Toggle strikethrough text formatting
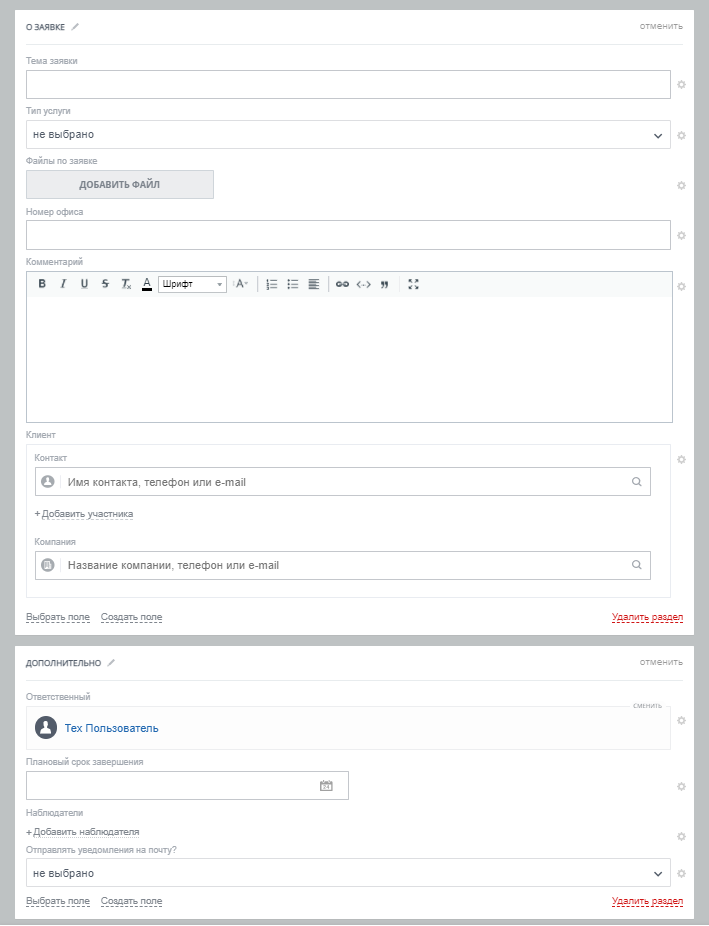The width and height of the screenshot is (709, 926). (x=105, y=284)
